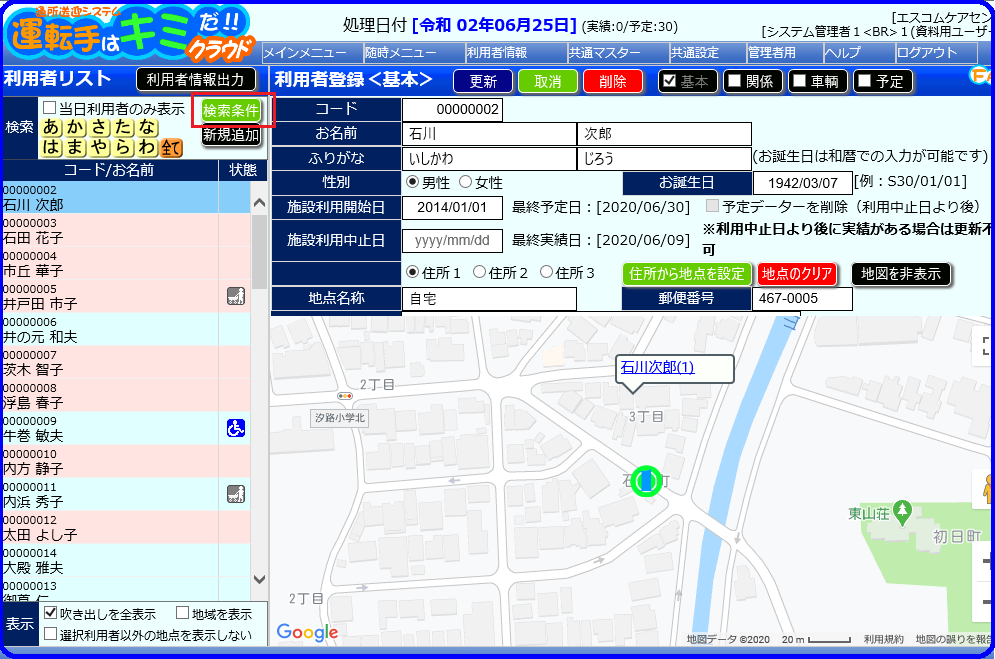Filter user list by ま row
995x659 pixels.
pyautogui.click(x=76, y=148)
